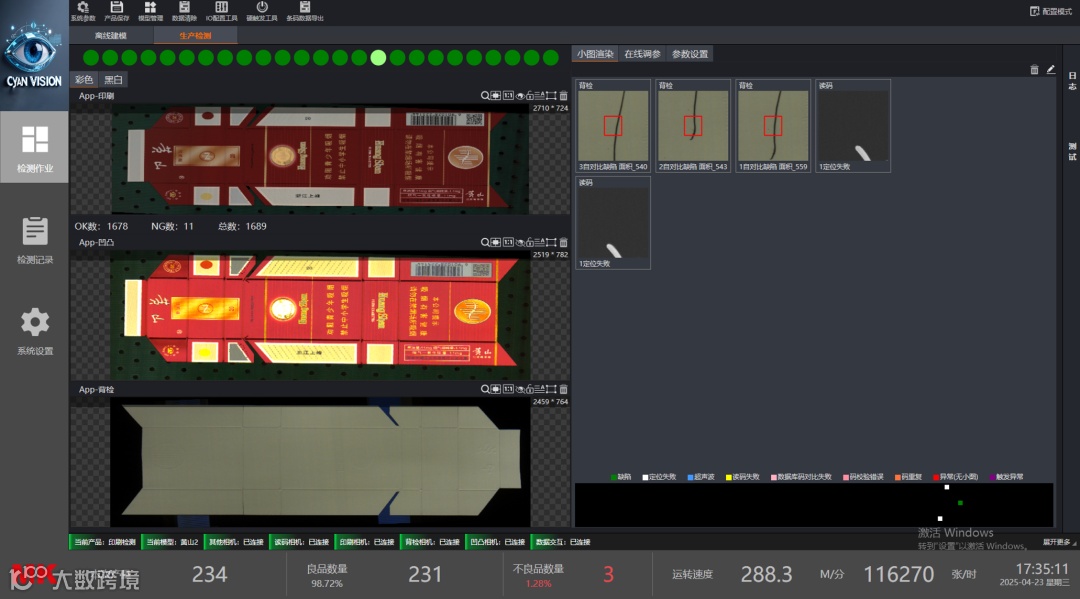1080x599 pixels.
Task: Click 背检相机: 已连接 status entry
Action: point(431,542)
